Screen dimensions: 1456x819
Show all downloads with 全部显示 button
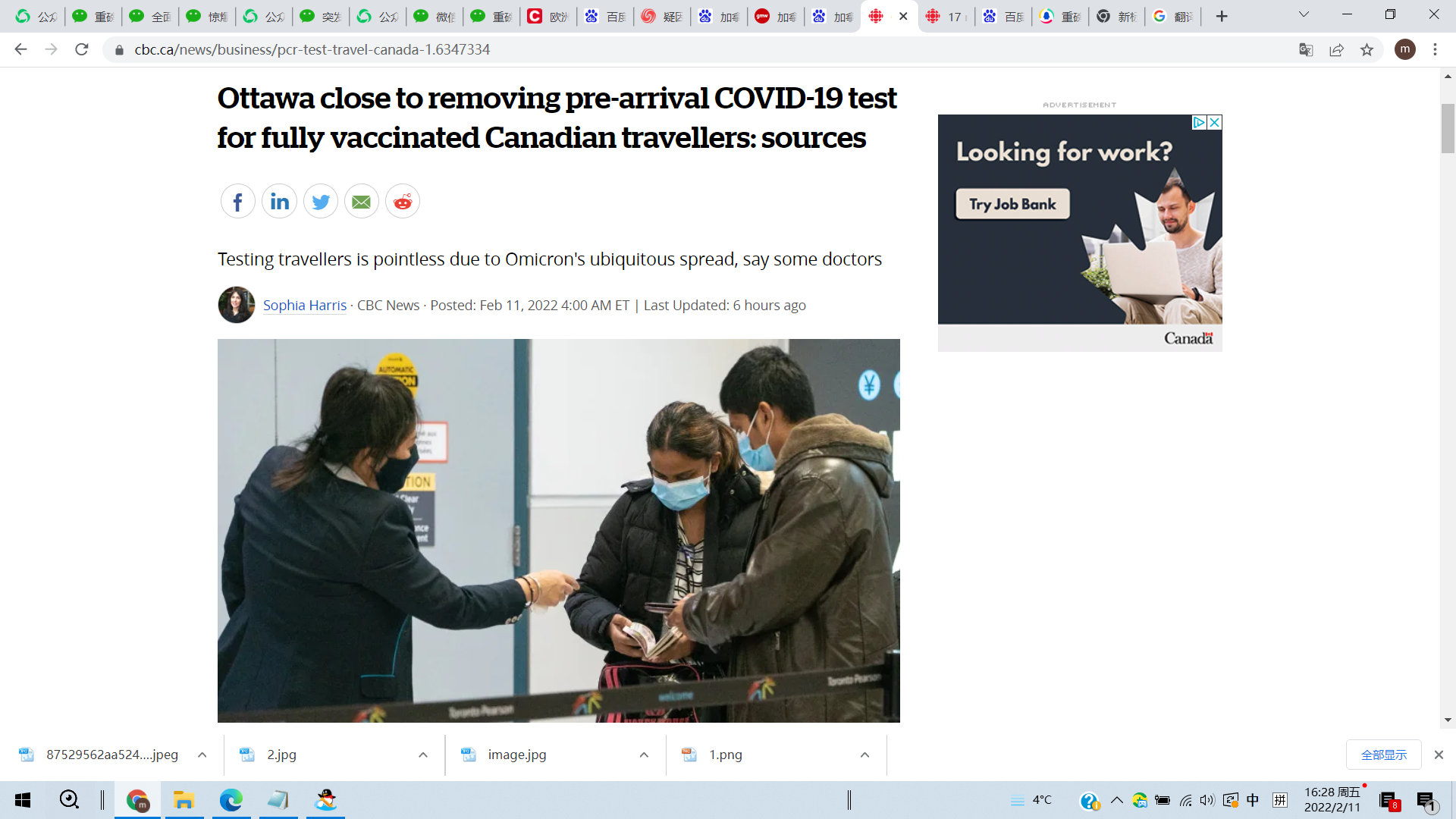coord(1383,755)
